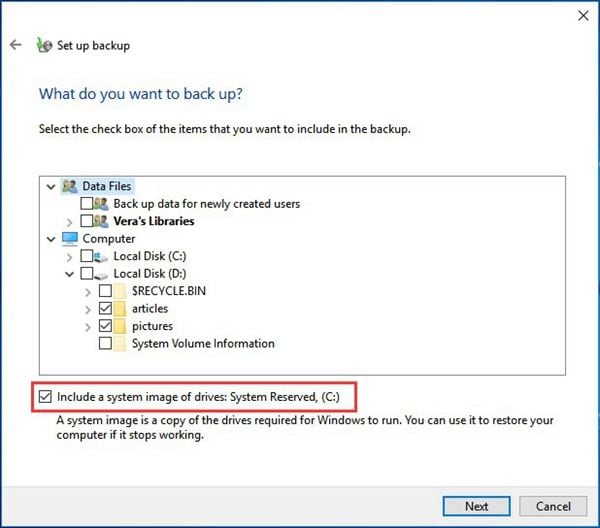This screenshot has height=528, width=600.
Task: Check the $RECYCLE.BIN checkbox
Action: (105, 291)
